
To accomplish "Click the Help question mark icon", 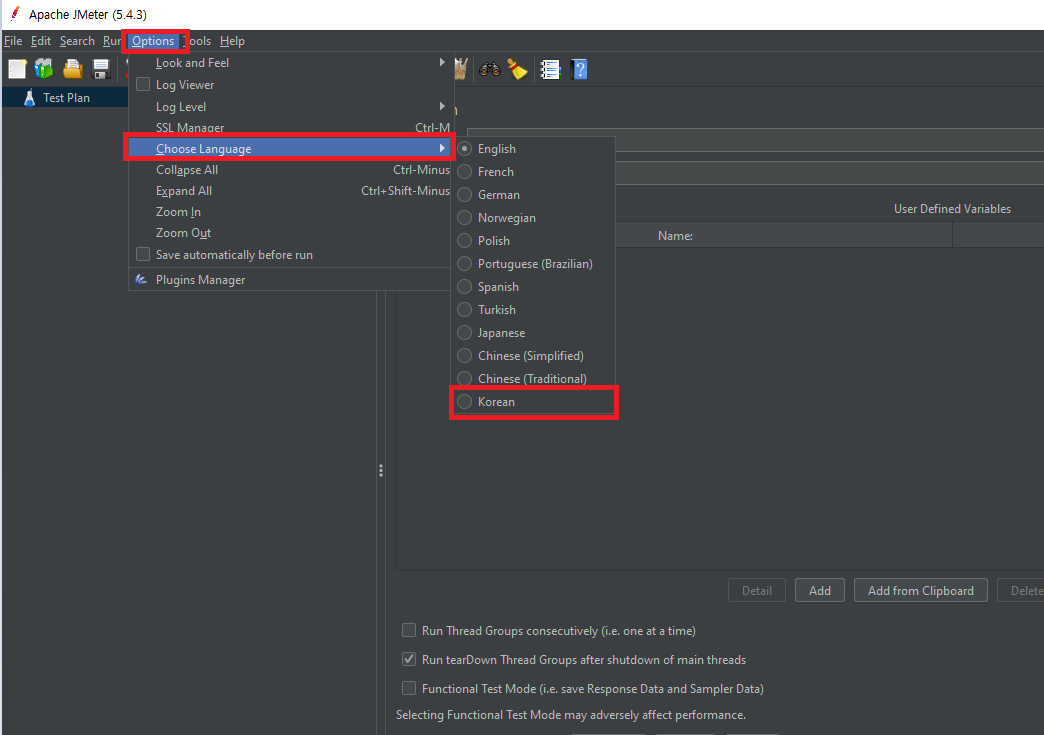I will click(x=579, y=69).
